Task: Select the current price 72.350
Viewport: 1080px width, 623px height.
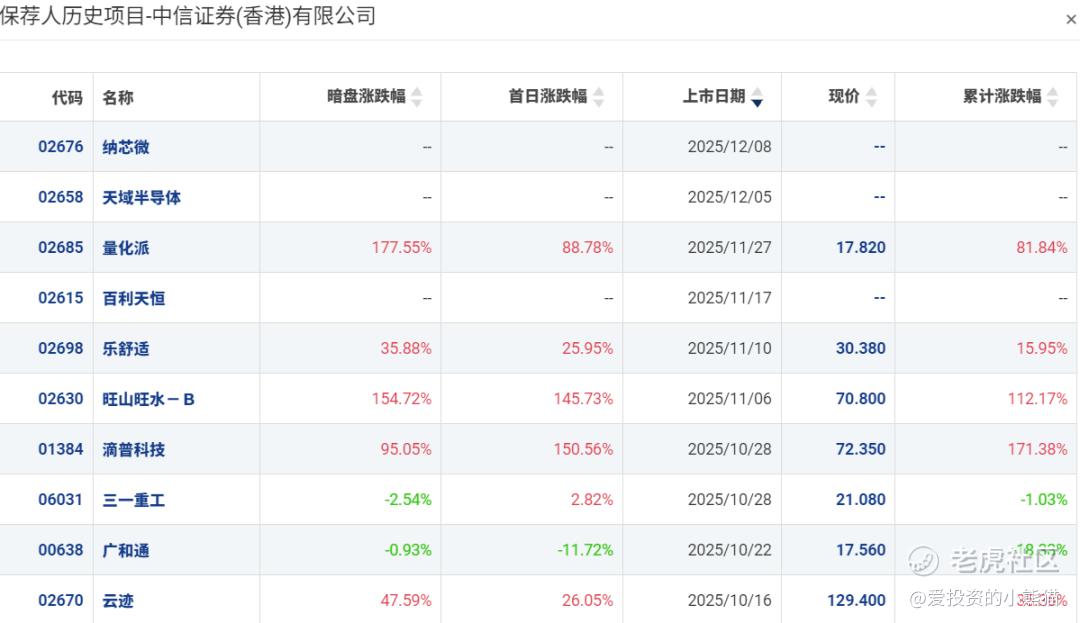Action: tap(861, 449)
